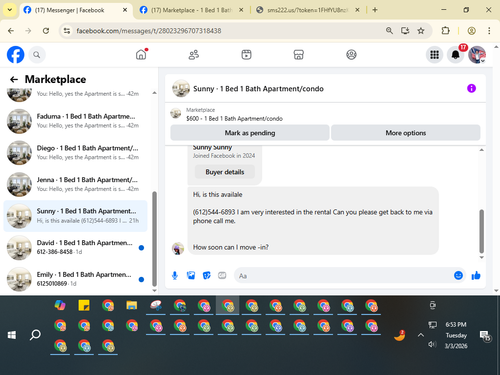
Task: Send a thumbs-up like
Action: coord(476,275)
